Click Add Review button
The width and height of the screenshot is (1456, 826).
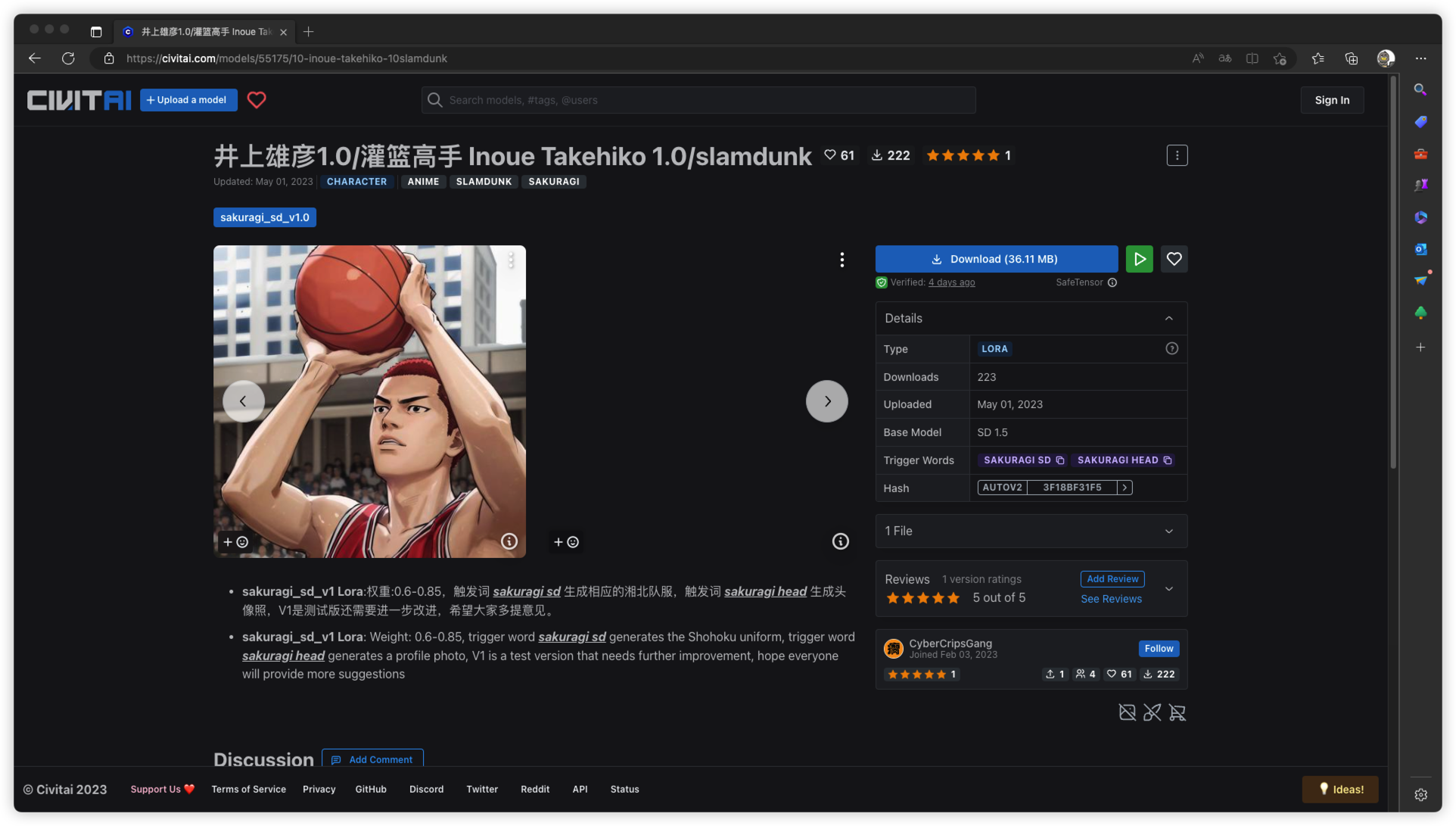(x=1112, y=579)
